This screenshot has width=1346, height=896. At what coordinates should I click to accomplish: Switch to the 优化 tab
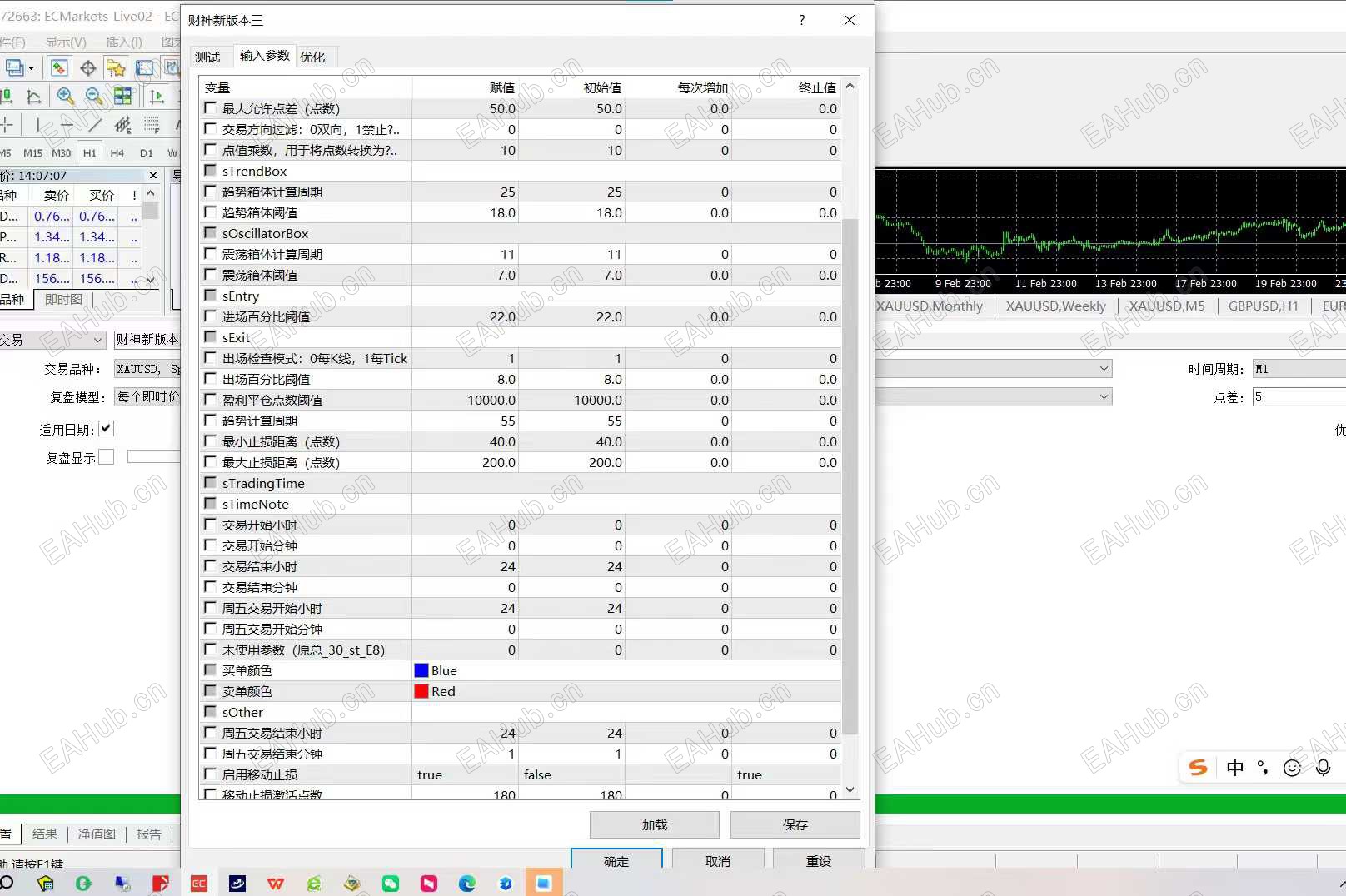coord(312,57)
